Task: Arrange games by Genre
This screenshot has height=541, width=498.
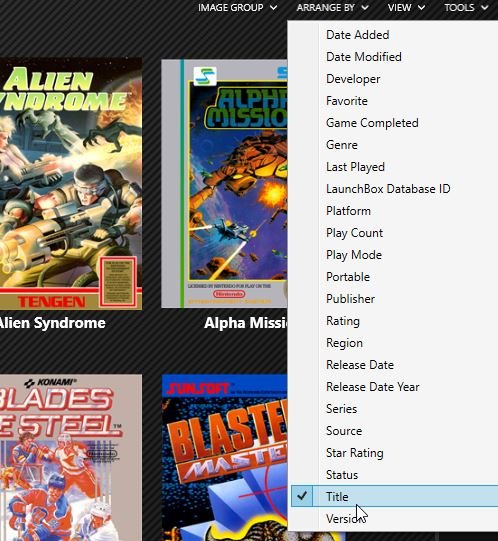Action: [394, 145]
